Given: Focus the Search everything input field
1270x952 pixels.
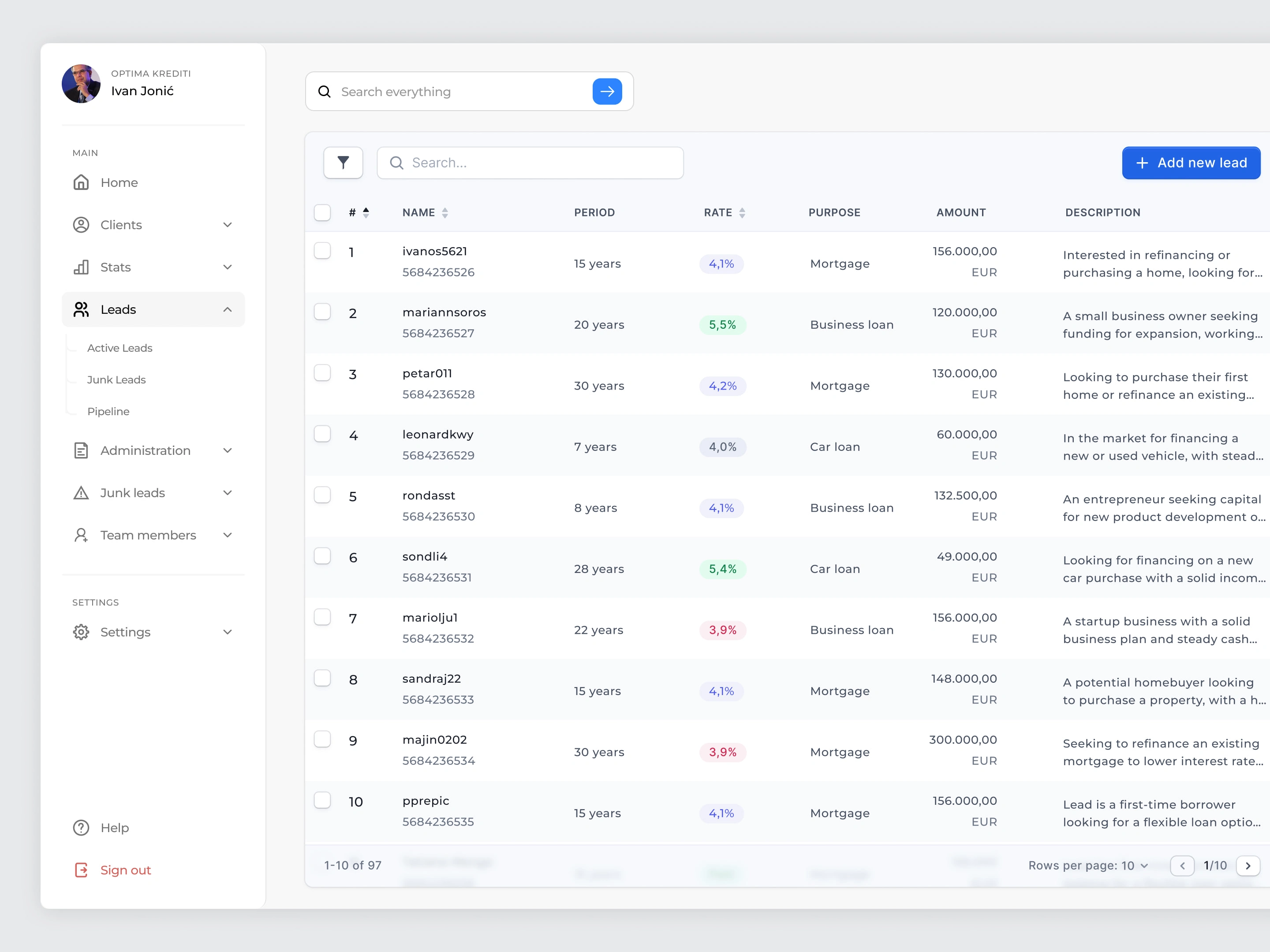Looking at the screenshot, I should [459, 92].
